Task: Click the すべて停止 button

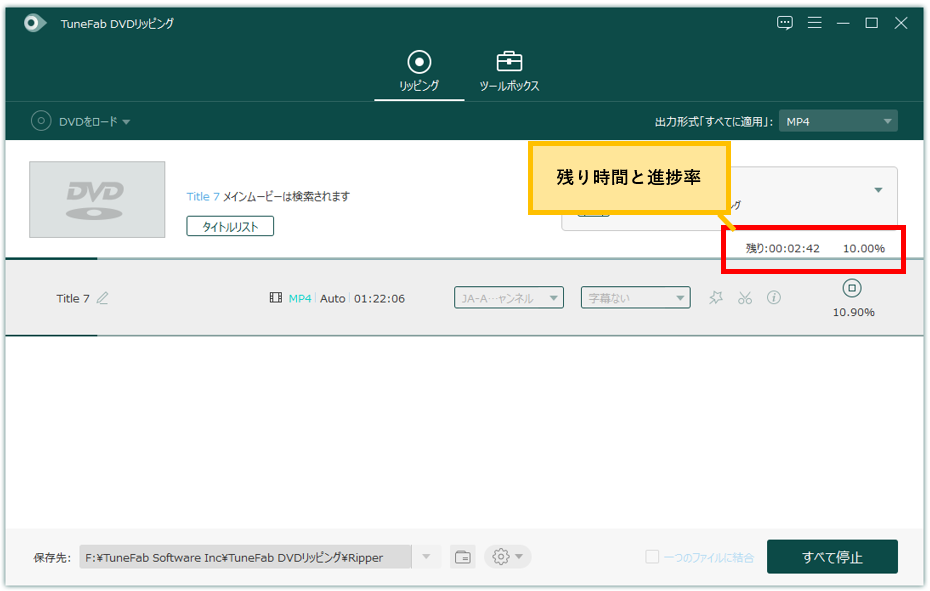Action: click(x=832, y=557)
